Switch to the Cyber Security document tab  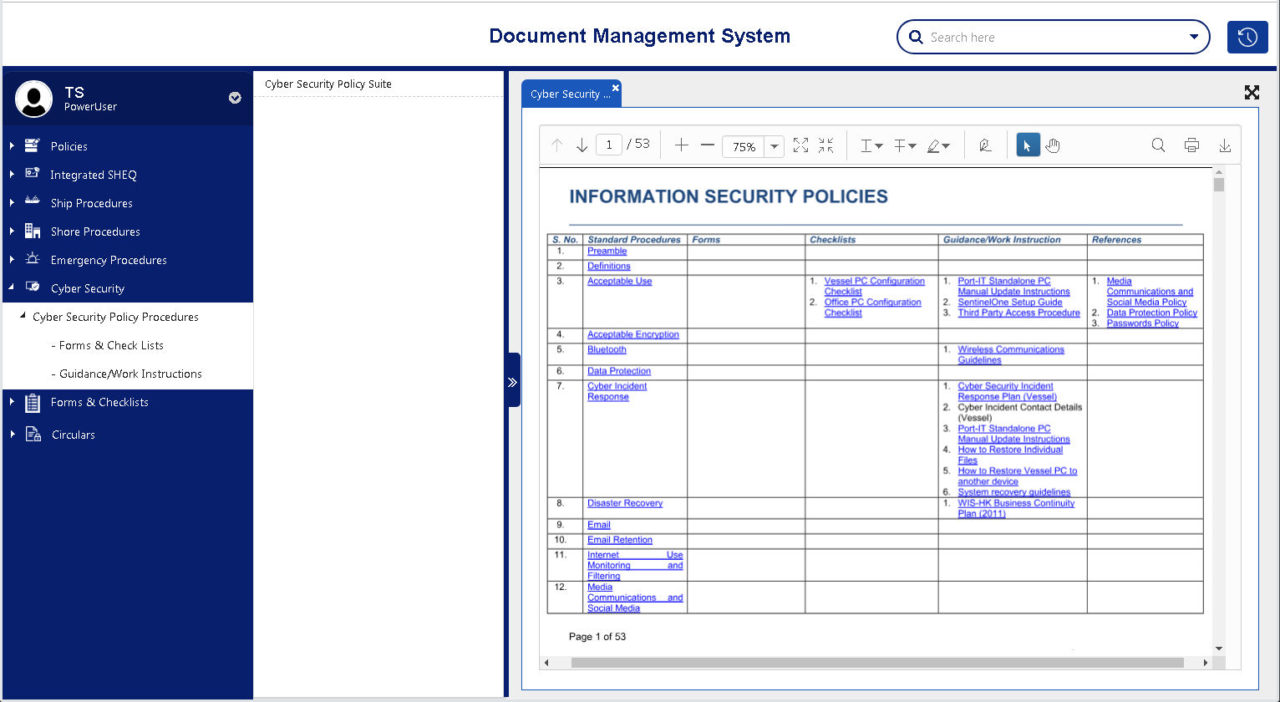pos(566,92)
